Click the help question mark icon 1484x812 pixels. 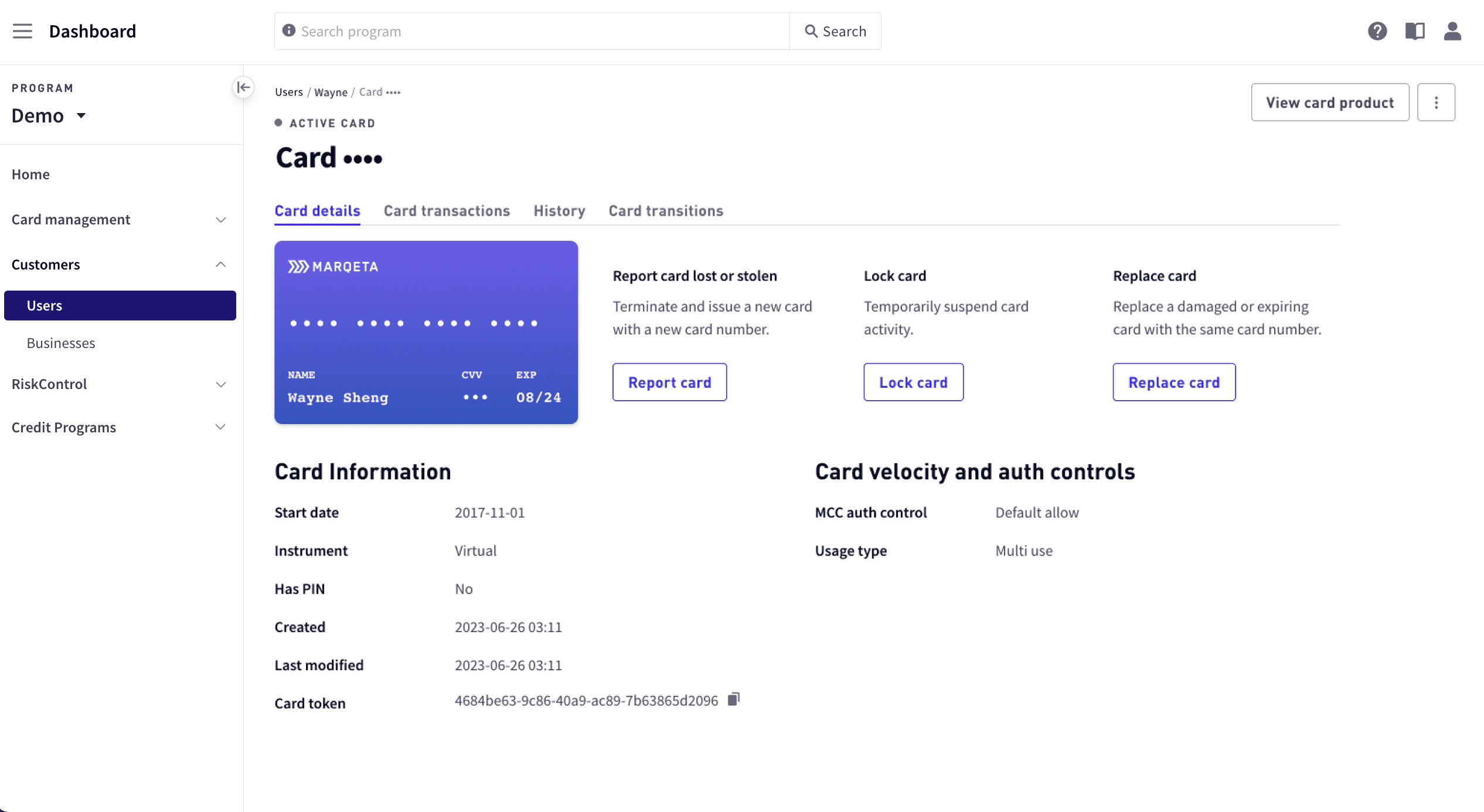[1377, 31]
